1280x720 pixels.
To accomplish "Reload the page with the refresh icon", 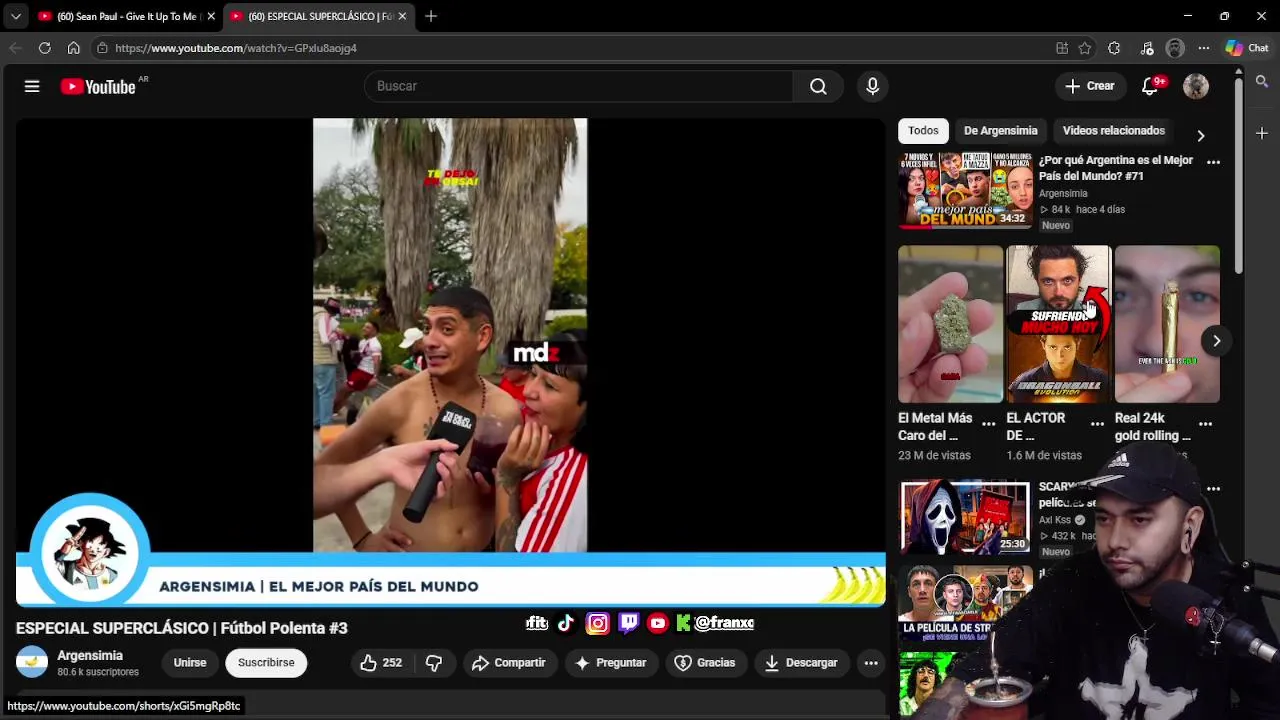I will 44,48.
